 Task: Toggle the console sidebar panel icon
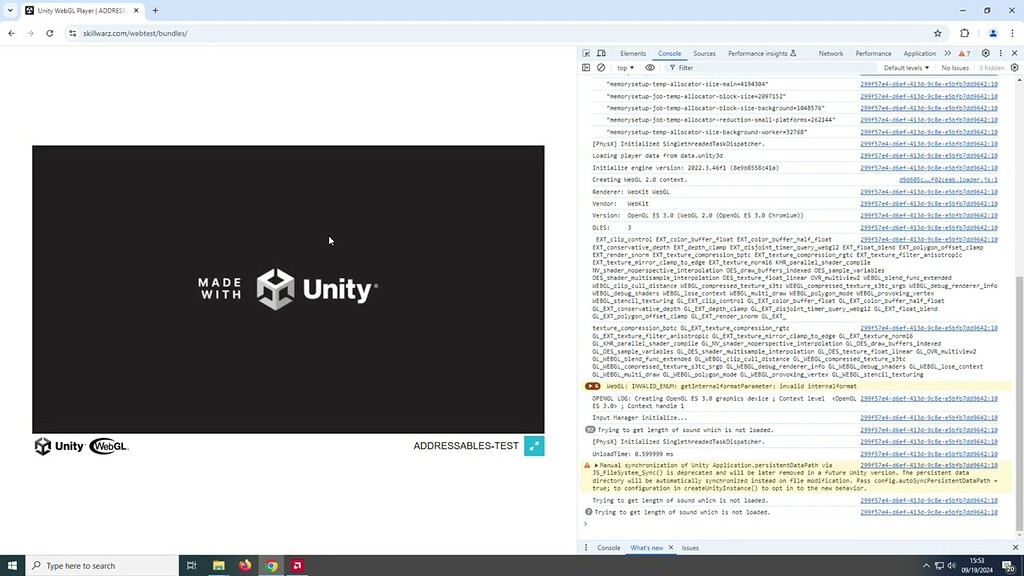tap(586, 67)
